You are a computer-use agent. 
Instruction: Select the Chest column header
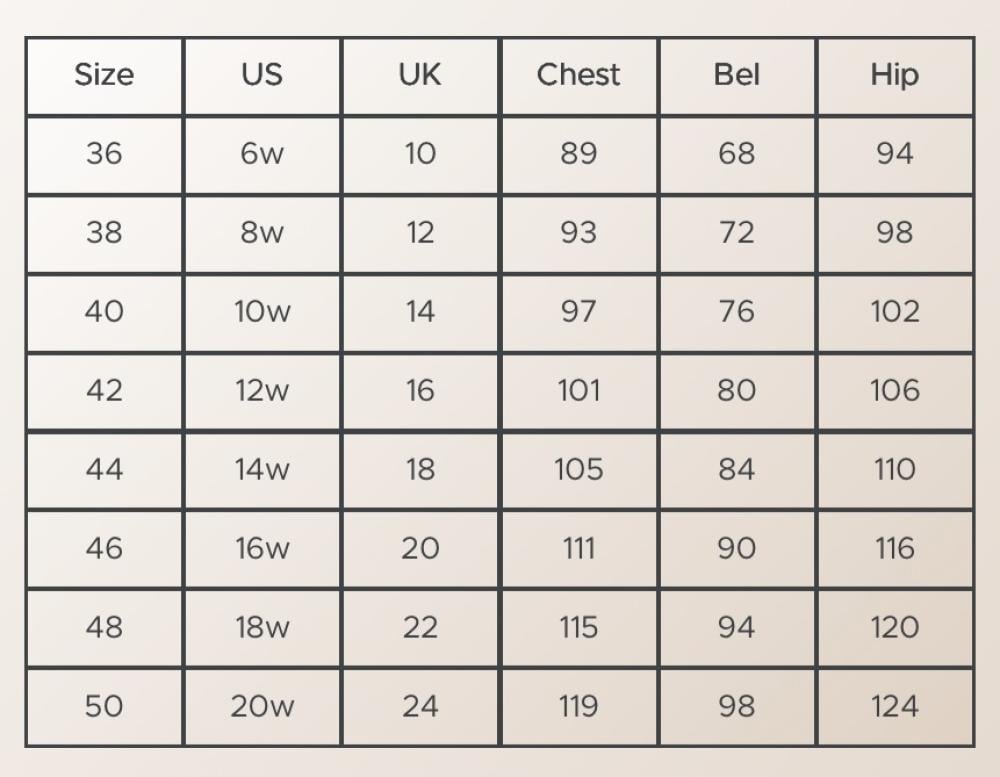point(578,76)
